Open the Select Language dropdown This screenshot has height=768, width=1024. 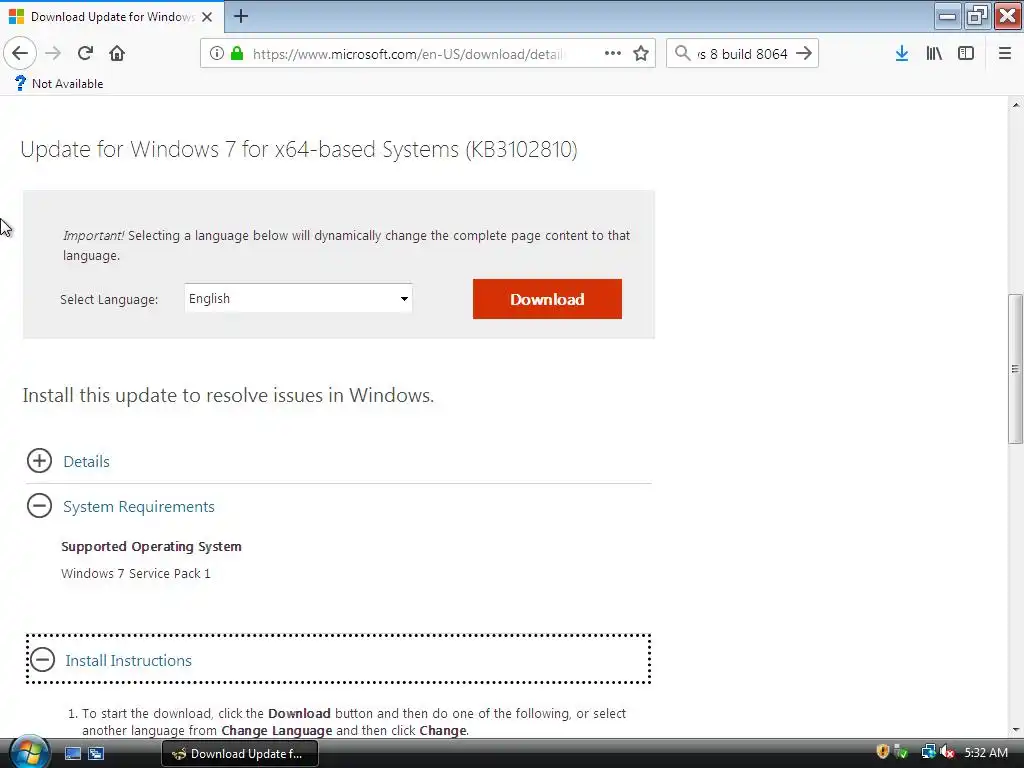click(298, 298)
